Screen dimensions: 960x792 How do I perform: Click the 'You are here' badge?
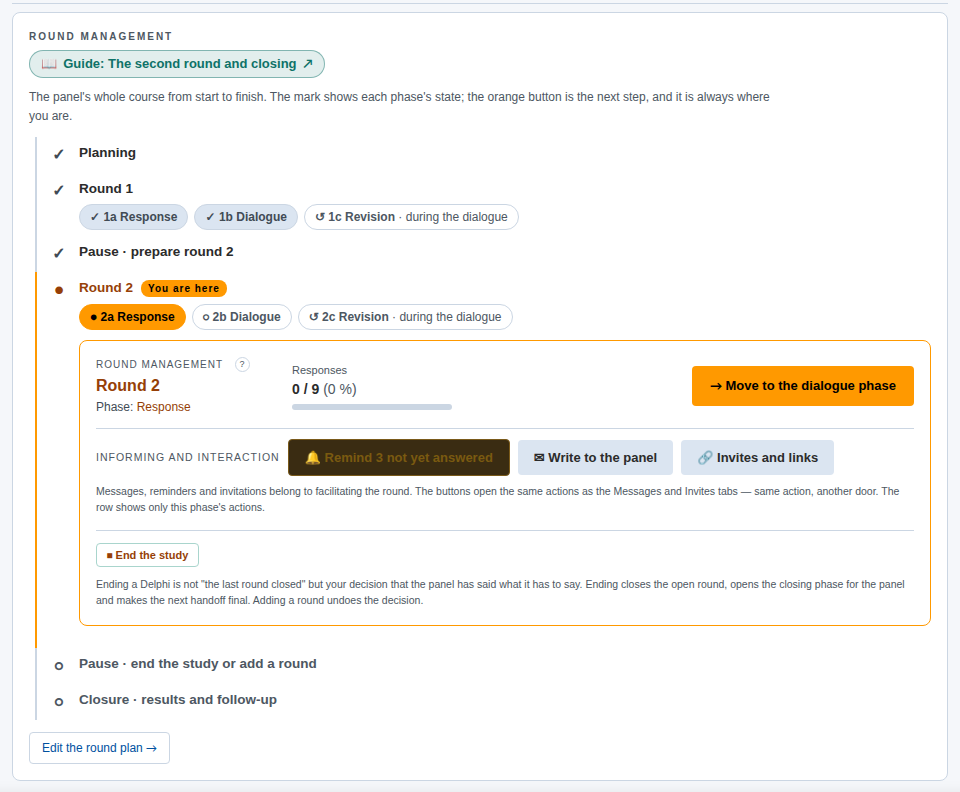click(184, 288)
